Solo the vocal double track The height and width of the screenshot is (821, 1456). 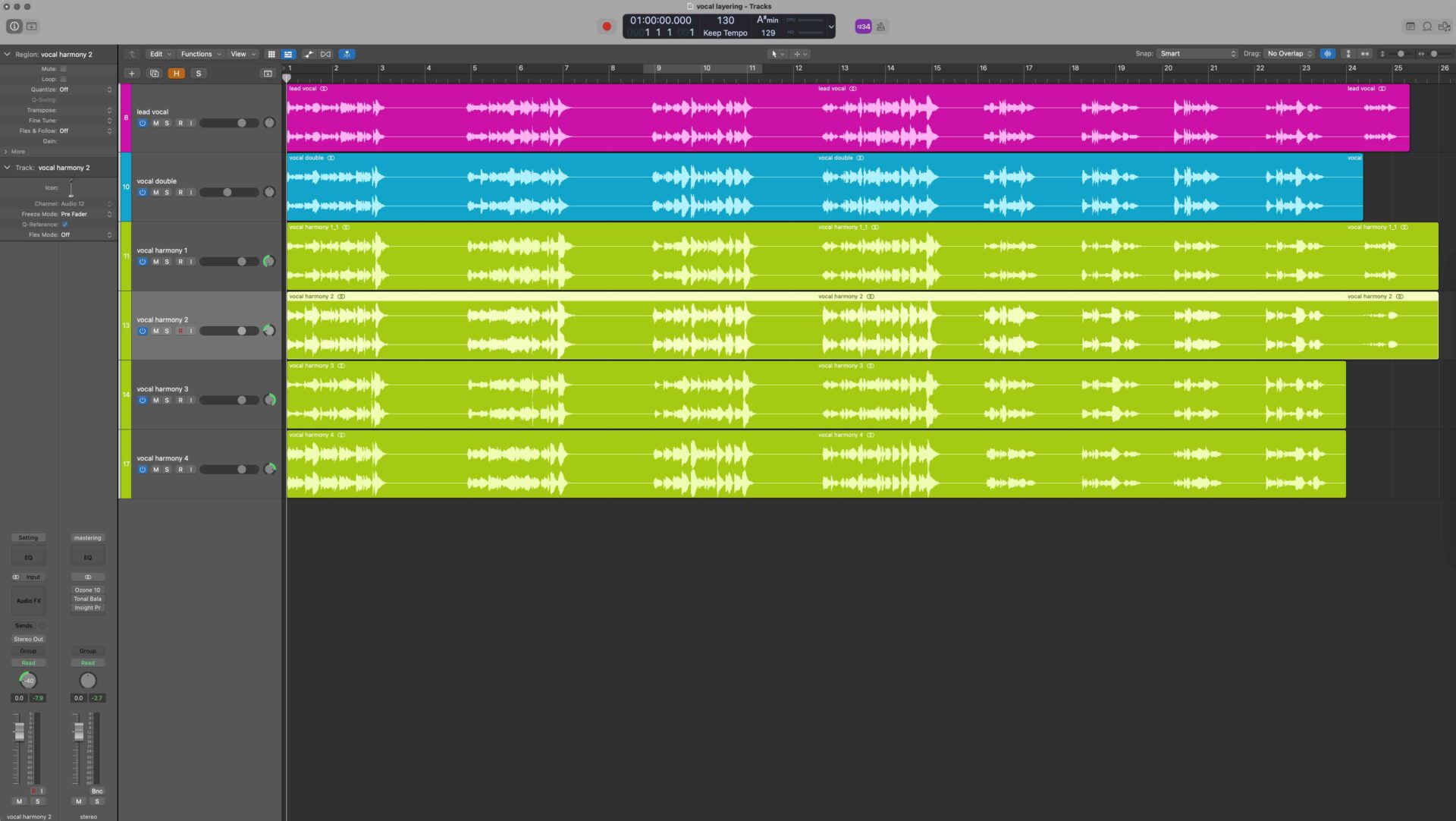point(167,192)
